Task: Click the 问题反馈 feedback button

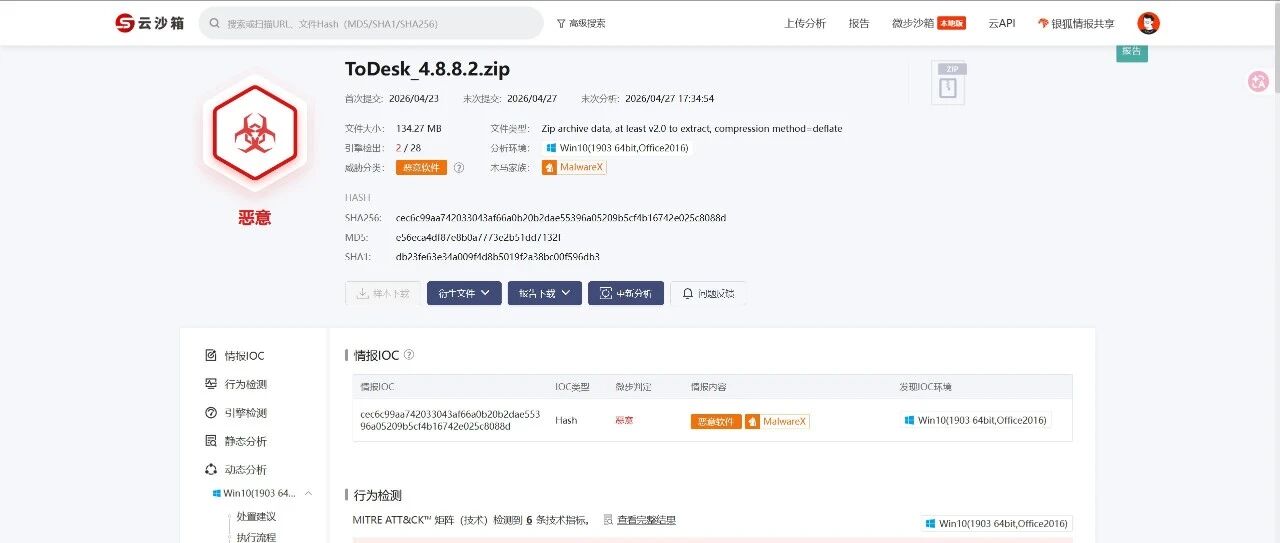Action: click(708, 293)
